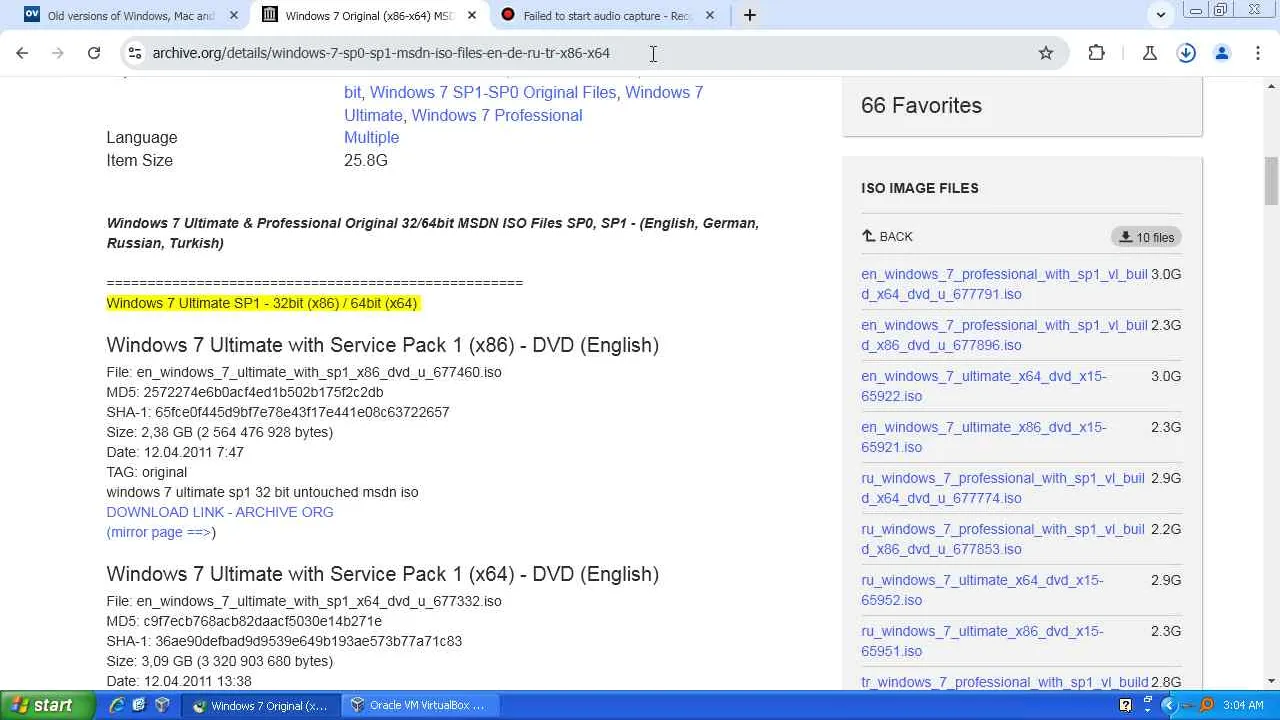Launch VirtualBox from Quick Launch

(x=162, y=705)
